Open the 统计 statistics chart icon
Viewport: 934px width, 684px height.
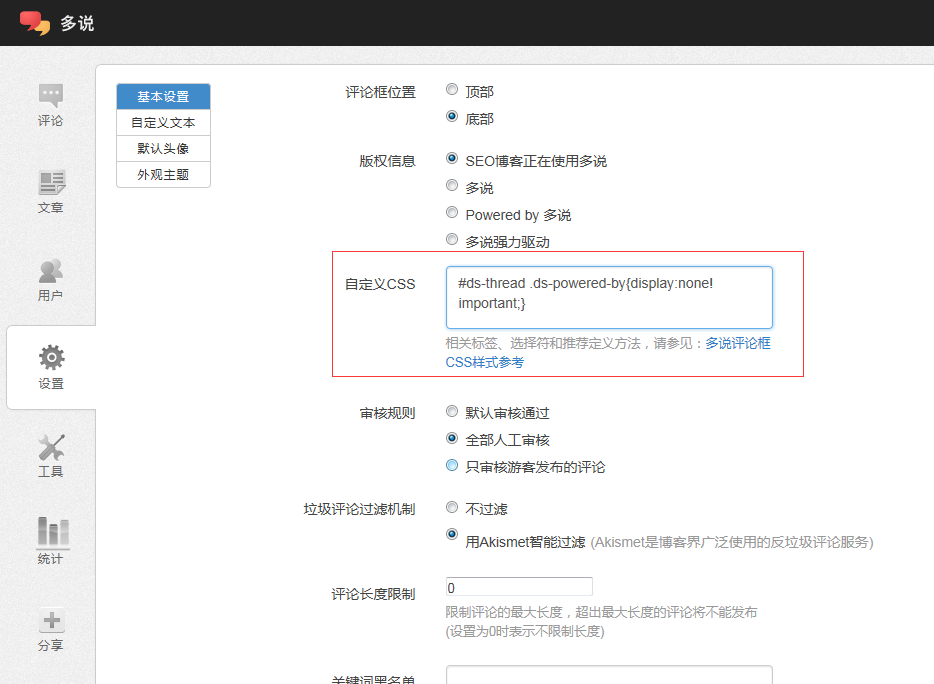coord(53,531)
